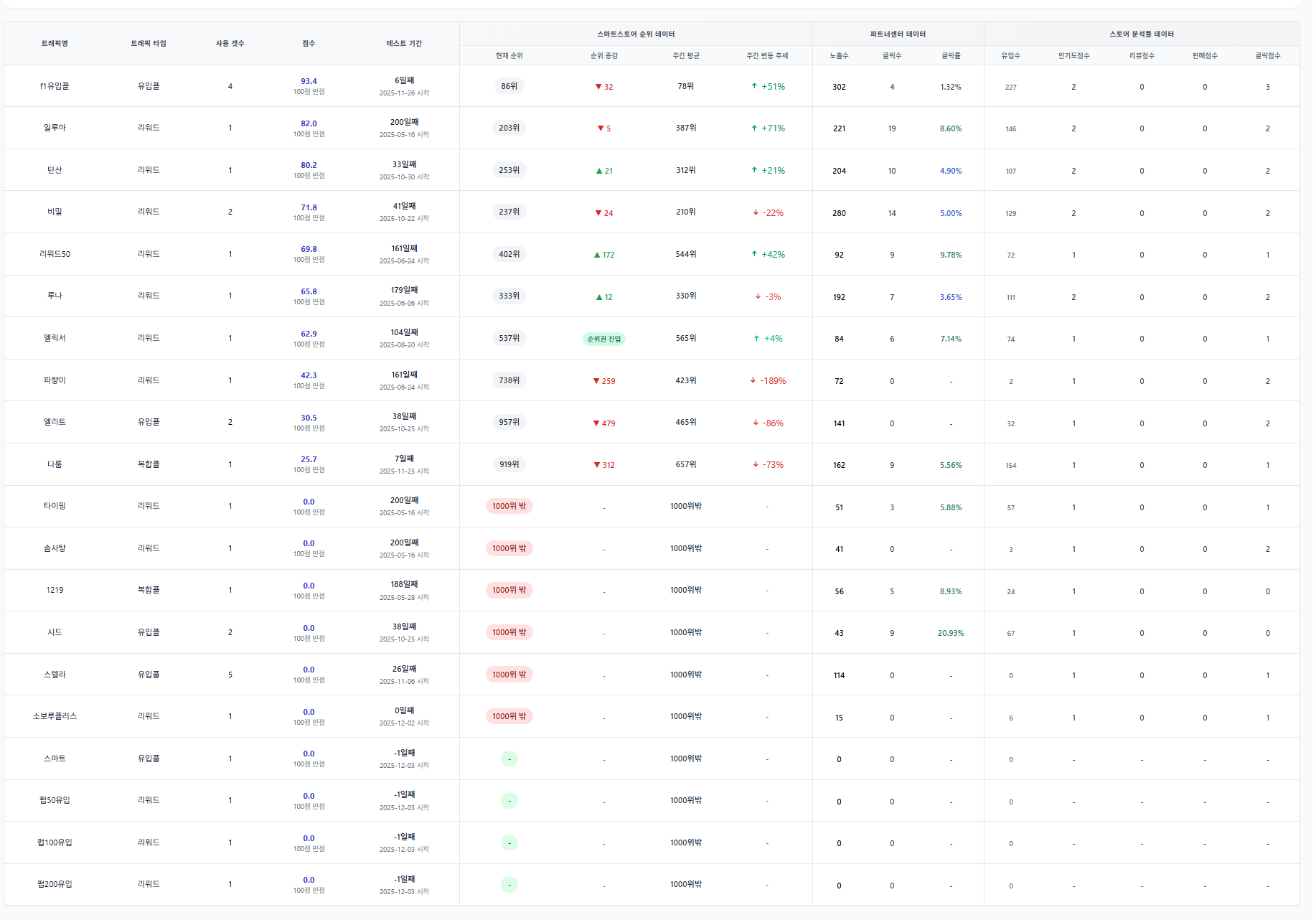Click the 현재 순위 column header
This screenshot has width=1316, height=920.
point(509,56)
